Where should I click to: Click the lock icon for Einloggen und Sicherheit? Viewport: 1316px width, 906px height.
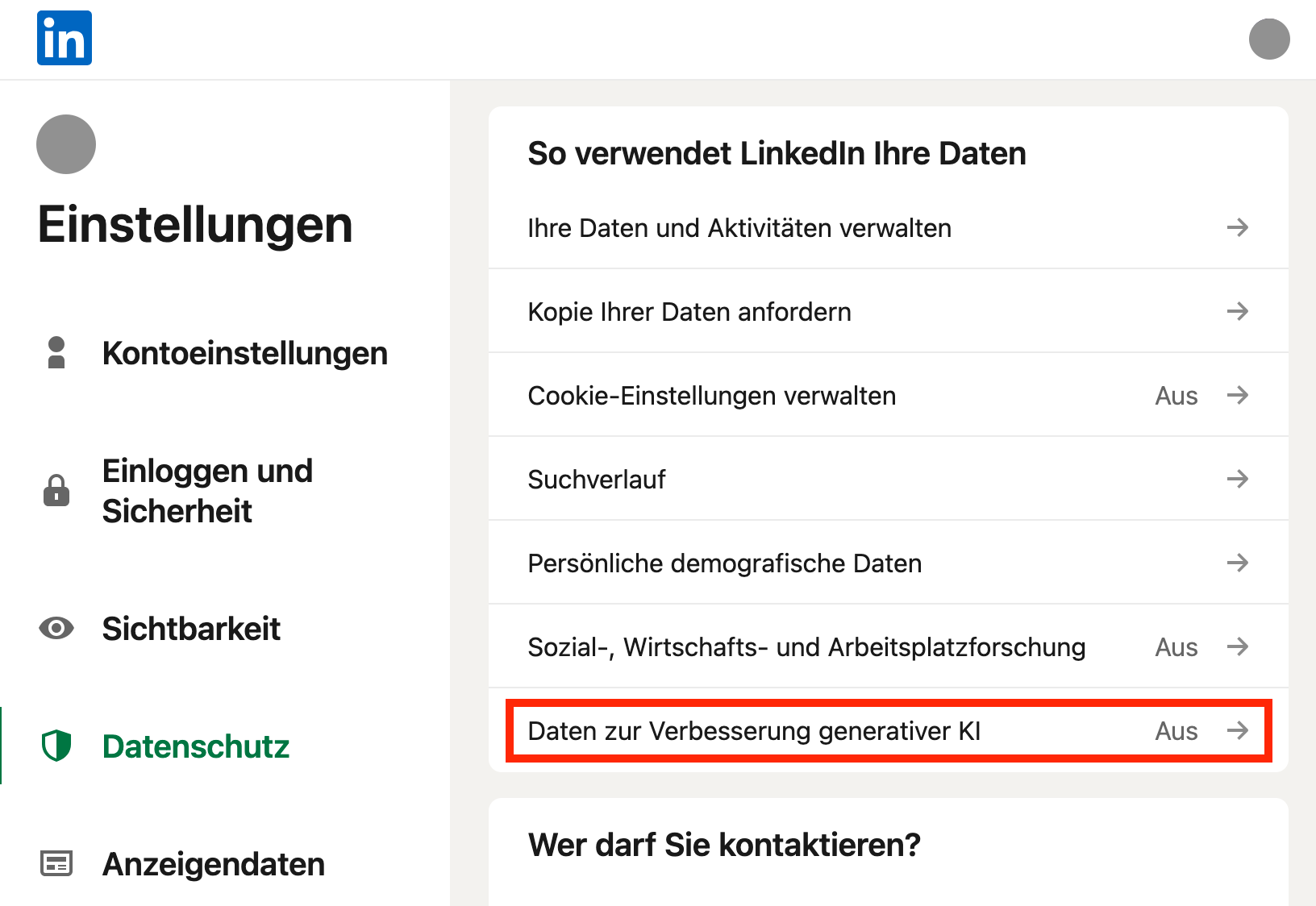55,490
